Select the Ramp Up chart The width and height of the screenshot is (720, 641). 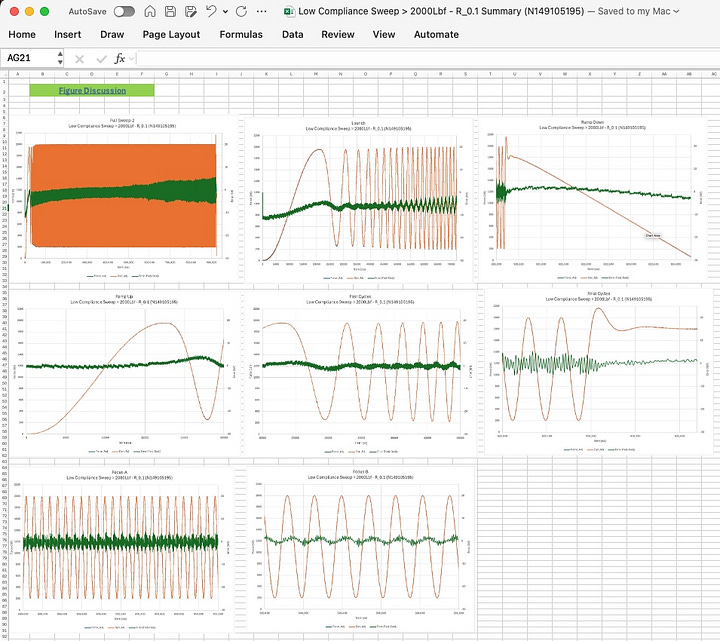click(125, 373)
